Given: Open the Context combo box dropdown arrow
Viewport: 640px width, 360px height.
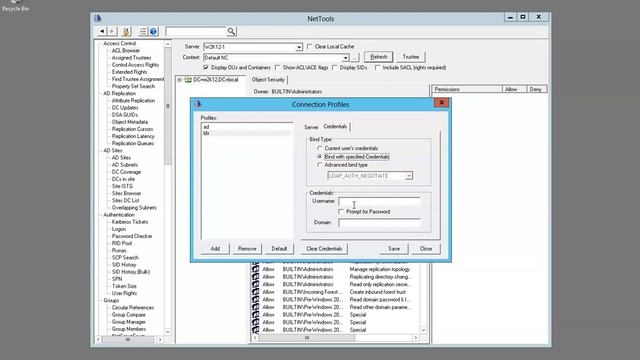Looking at the screenshot, I should (346, 58).
